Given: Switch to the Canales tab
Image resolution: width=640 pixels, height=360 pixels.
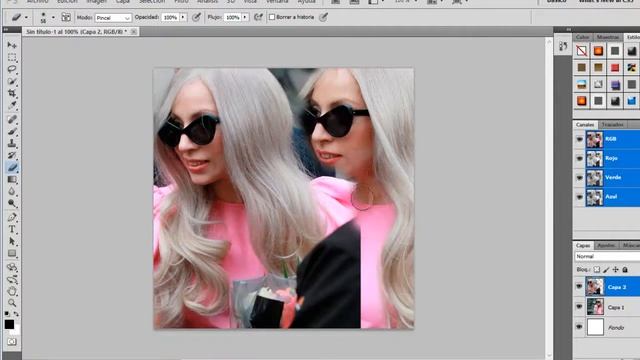Looking at the screenshot, I should click(585, 124).
